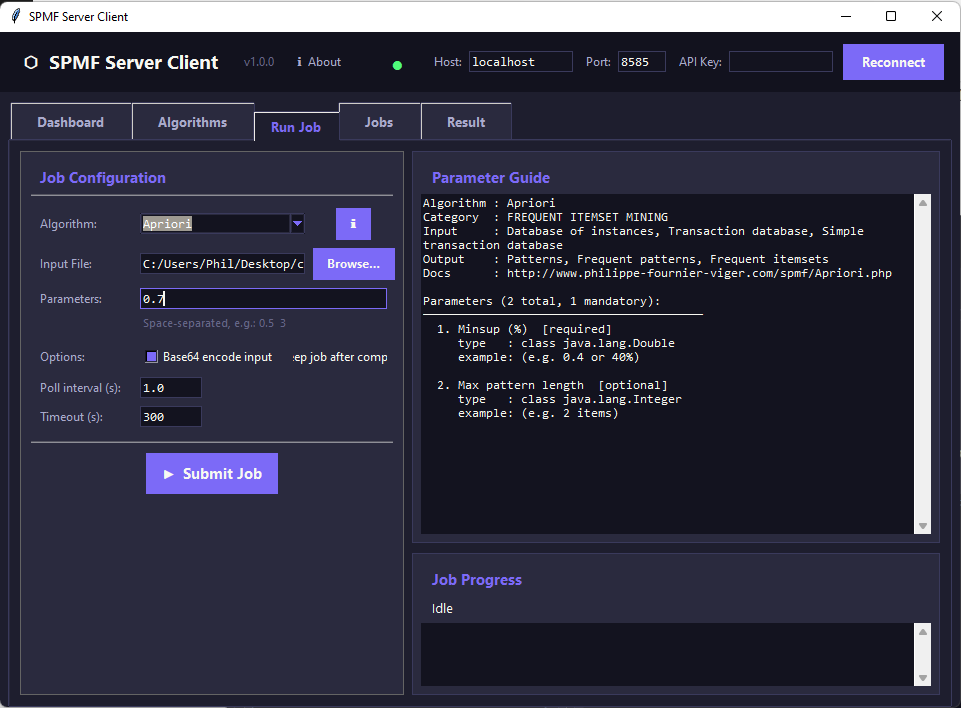Show the Result tab
Image resolution: width=961 pixels, height=708 pixels.
(466, 122)
